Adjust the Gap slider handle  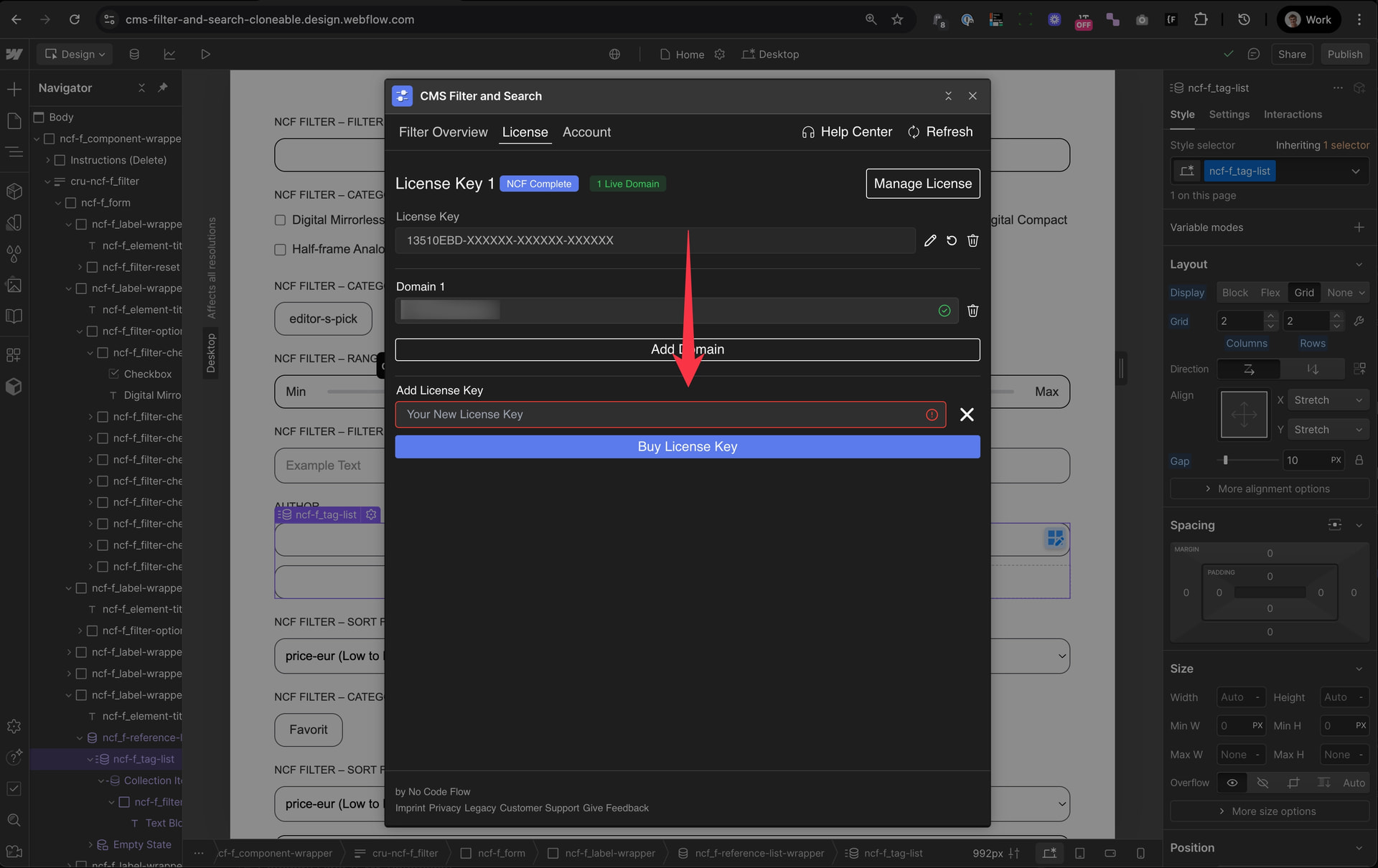pos(1225,461)
